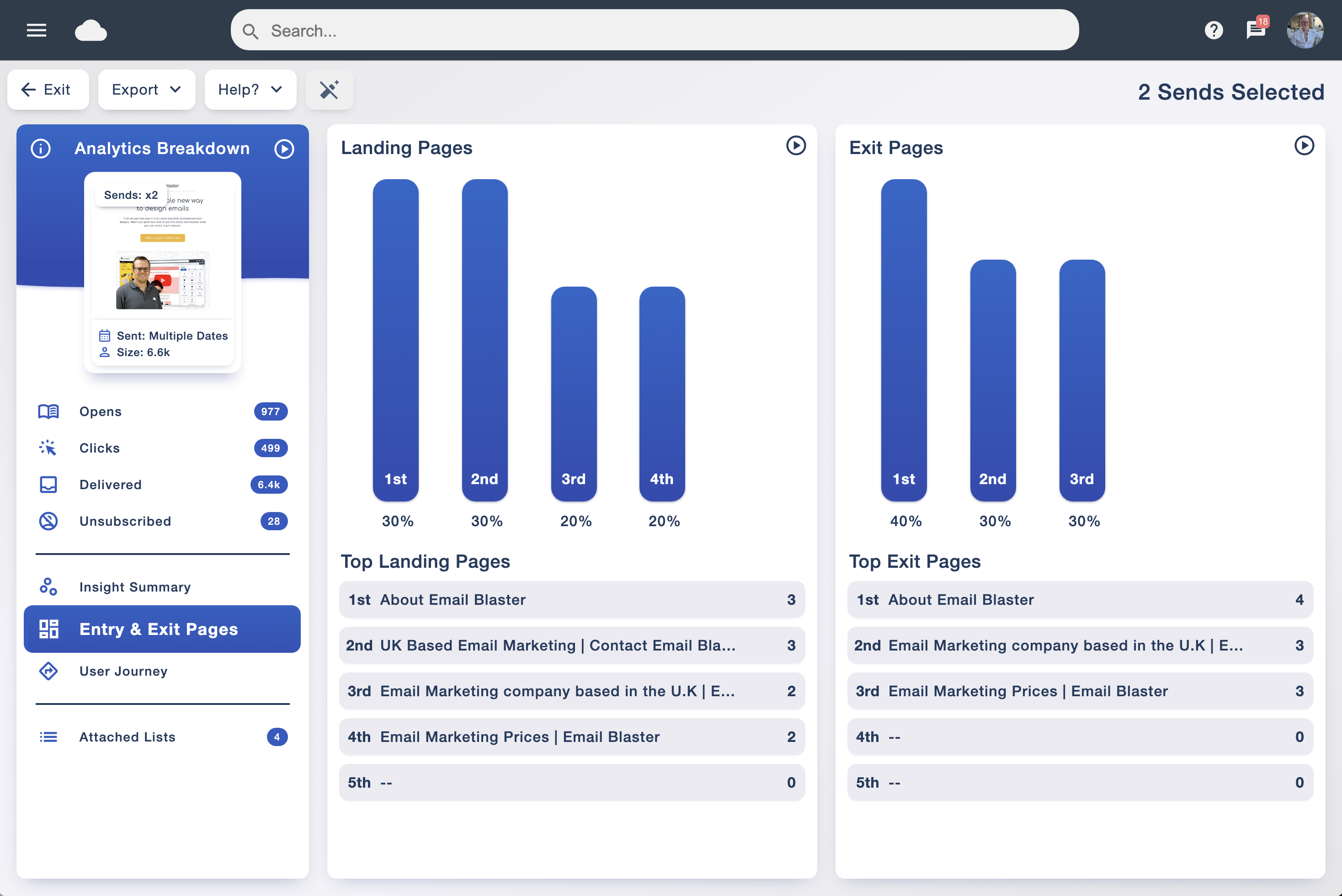Open the Opens menu item
The height and width of the screenshot is (896, 1342).
[x=162, y=411]
